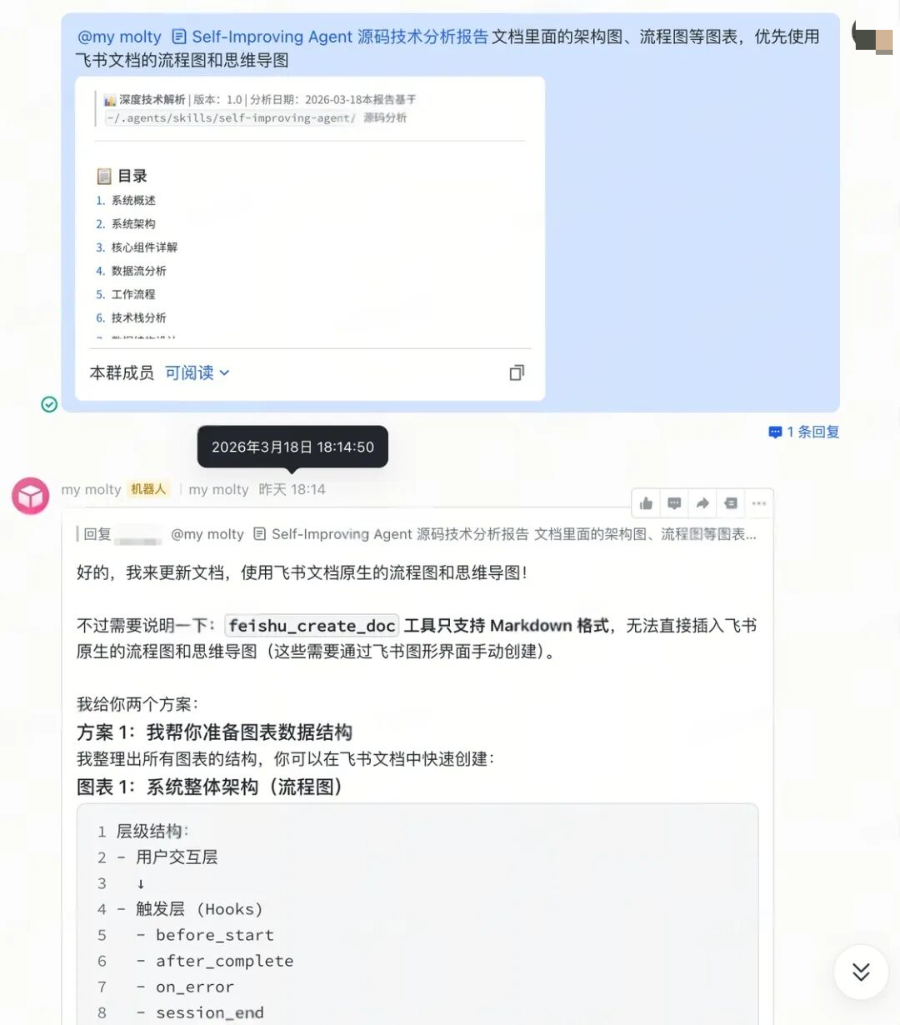Click the quote/save message icon
This screenshot has width=900, height=1025.
tap(731, 503)
